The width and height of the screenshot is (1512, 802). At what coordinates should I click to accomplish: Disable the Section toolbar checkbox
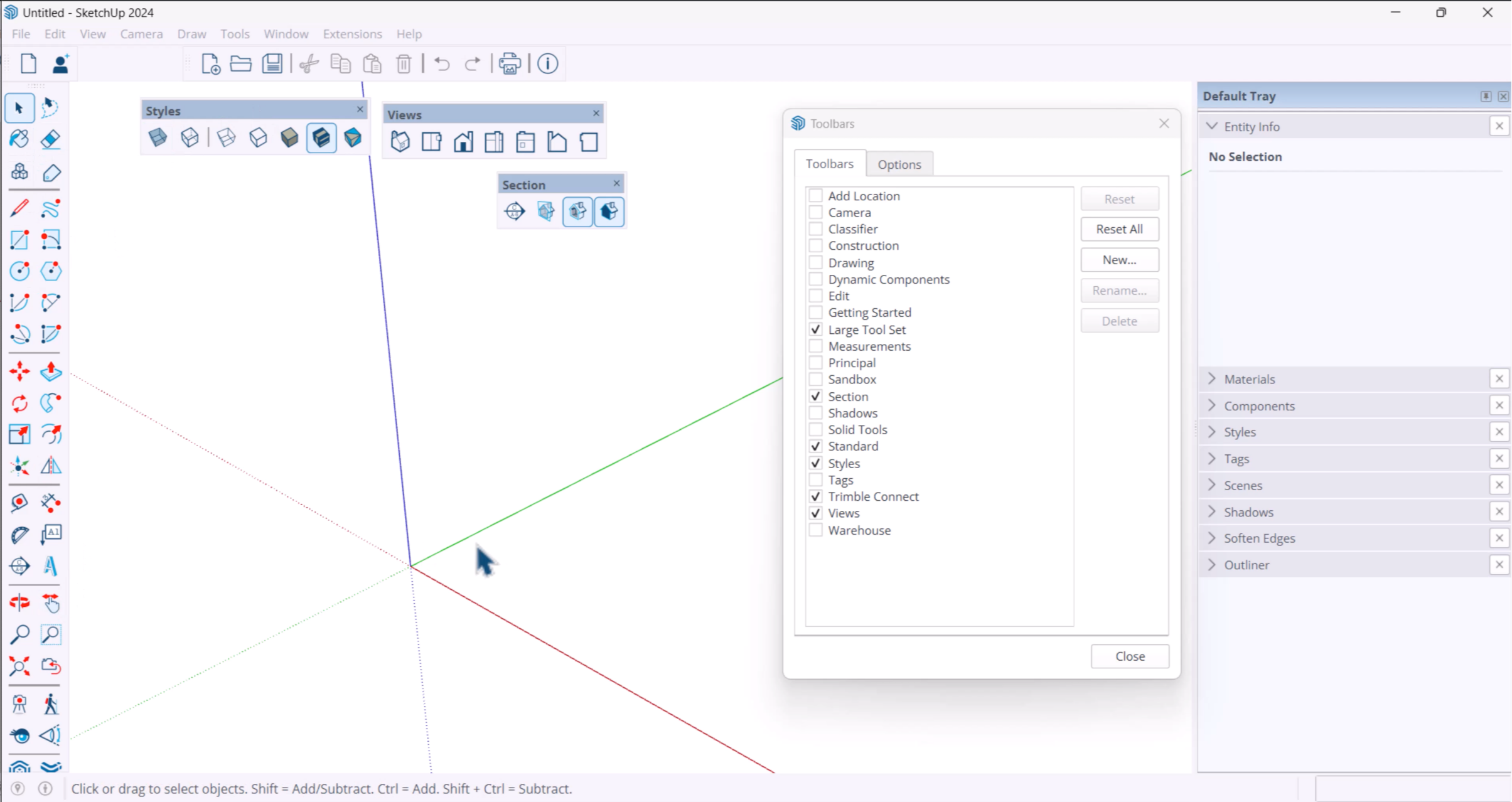click(x=815, y=396)
